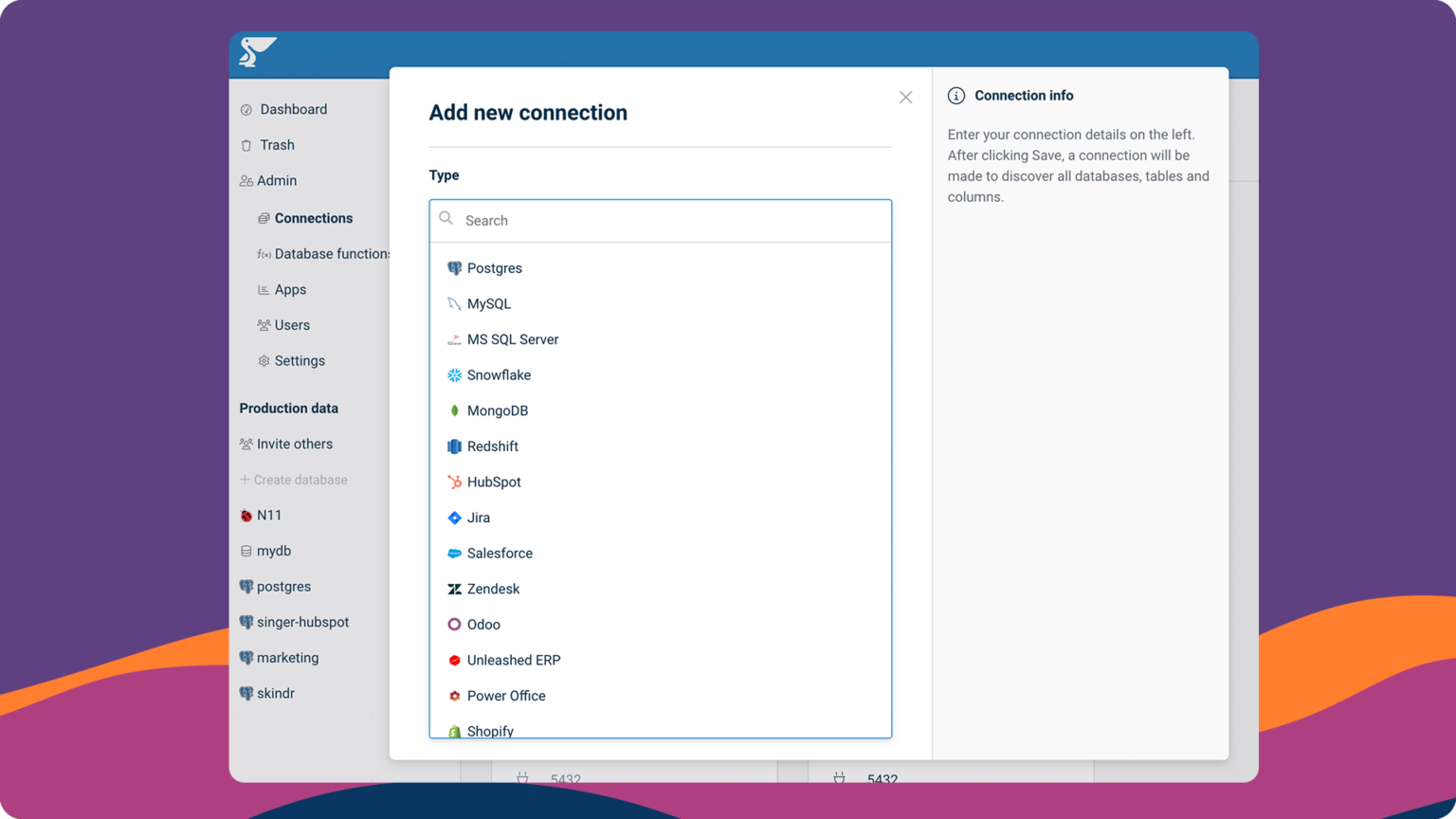Pick the MongoDB leaf icon
Image resolution: width=1456 pixels, height=819 pixels.
[x=454, y=410]
